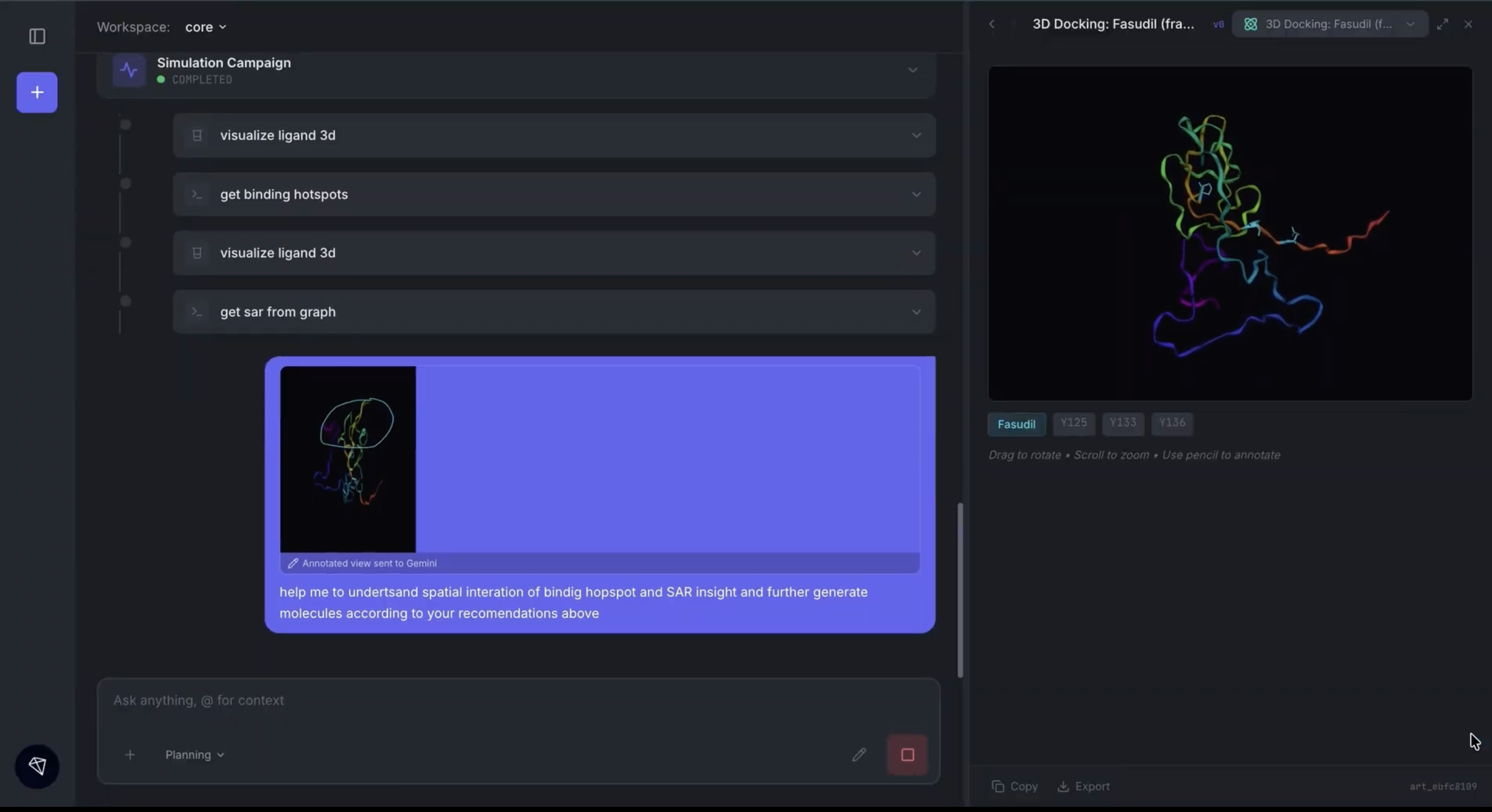1492x812 pixels.
Task: Click the Copy button in docking panel
Action: point(1015,786)
